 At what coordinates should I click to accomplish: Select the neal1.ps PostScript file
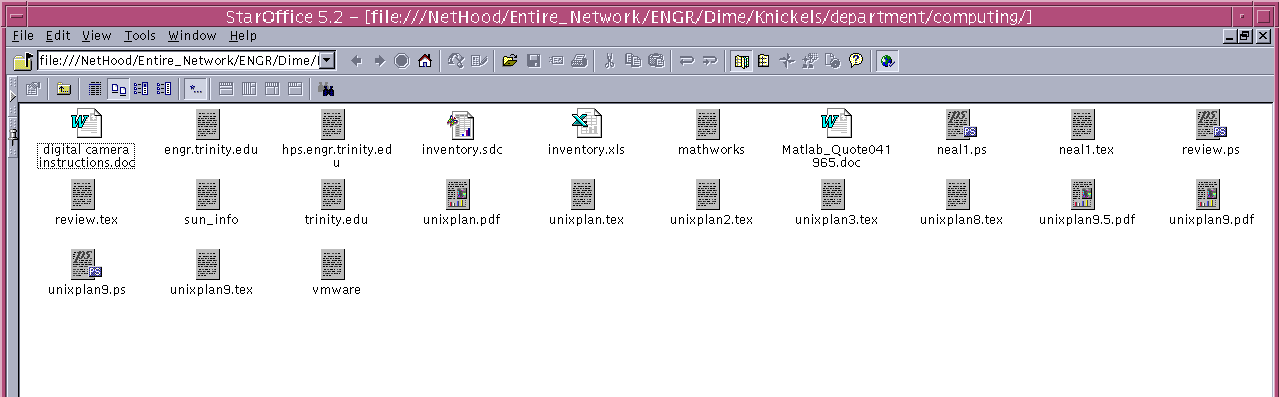coord(961,133)
